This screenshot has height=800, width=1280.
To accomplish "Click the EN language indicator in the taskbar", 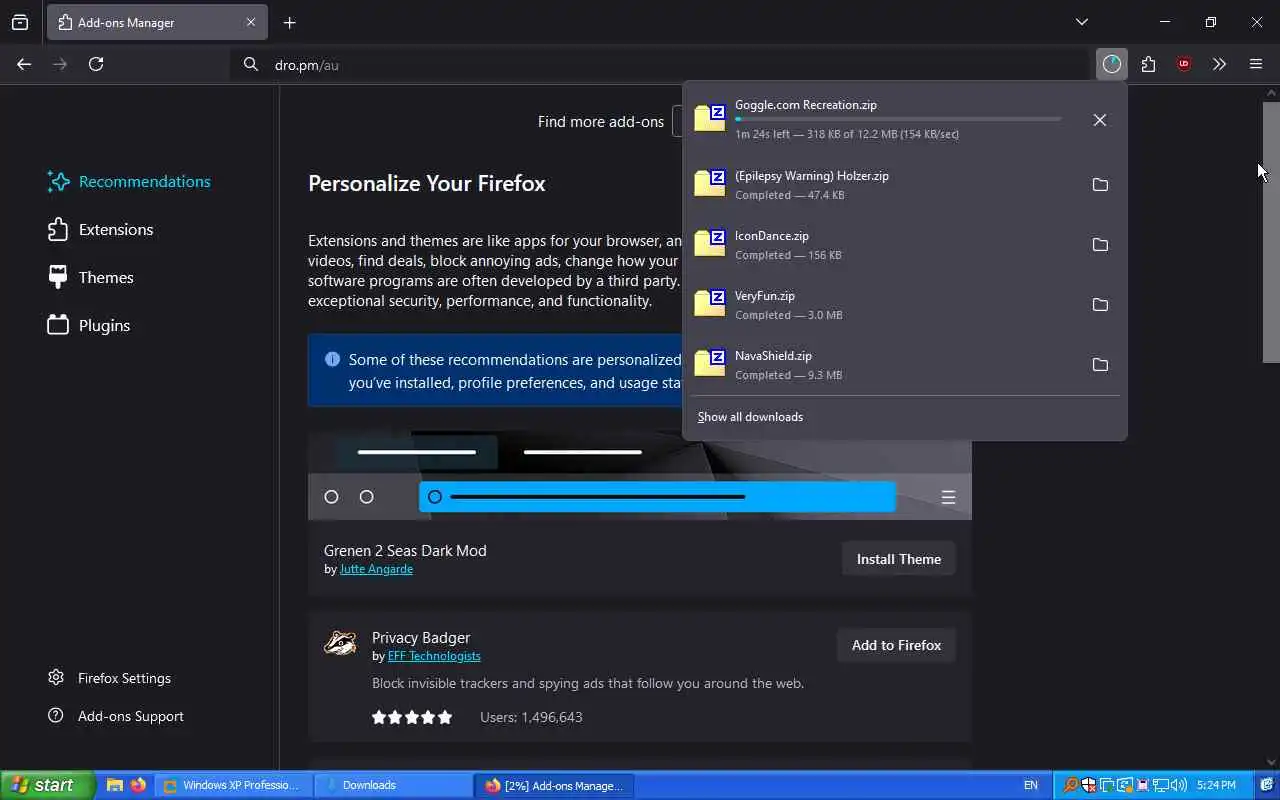I will (1031, 785).
